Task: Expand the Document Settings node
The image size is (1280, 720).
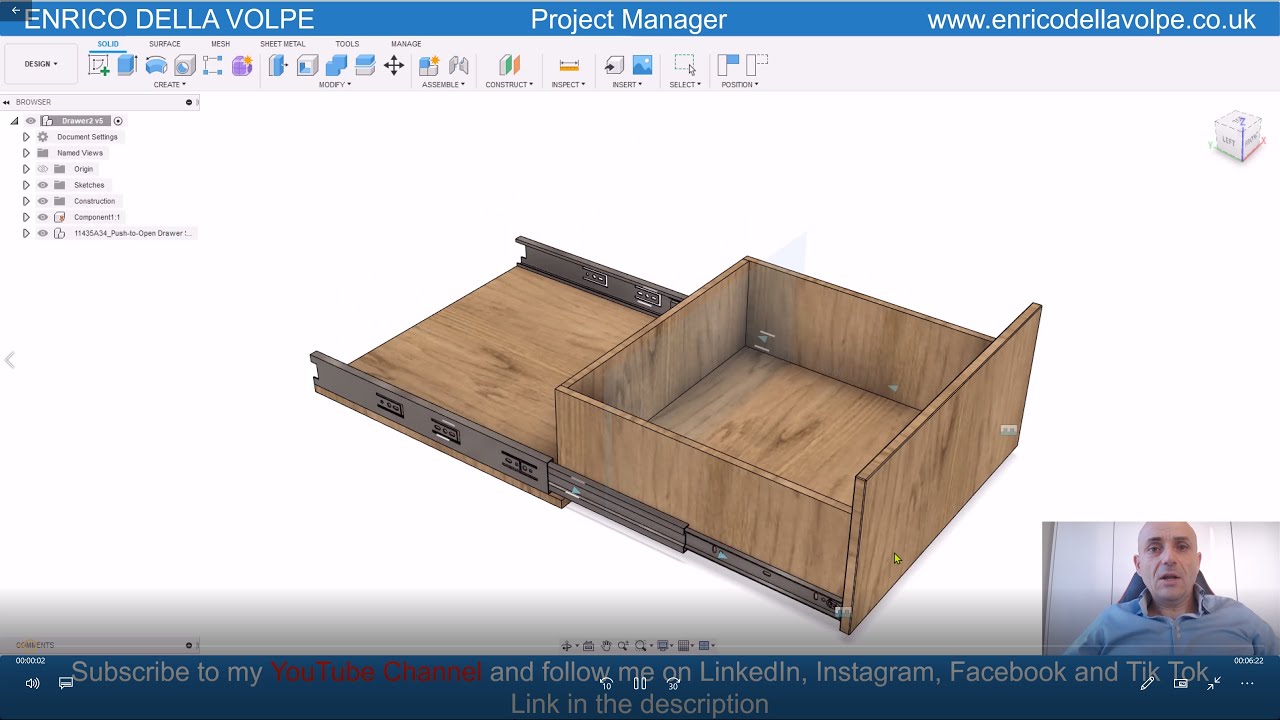Action: (x=26, y=137)
